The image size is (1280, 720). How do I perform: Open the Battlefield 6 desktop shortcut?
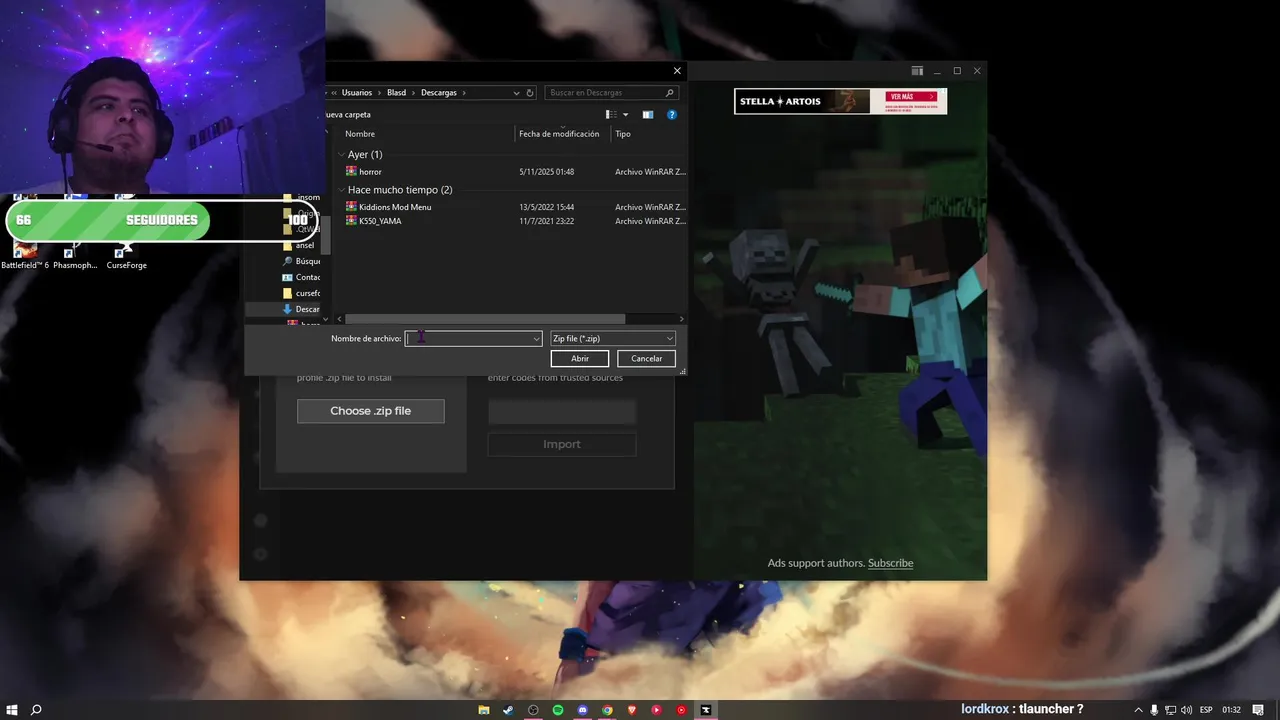coord(24,254)
